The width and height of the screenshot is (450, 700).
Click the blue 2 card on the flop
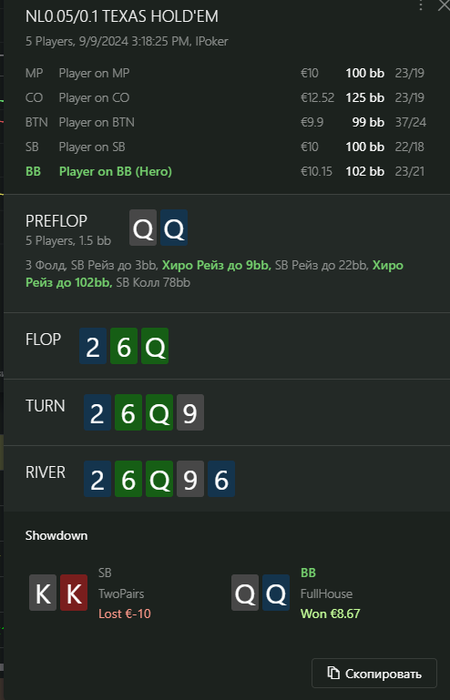point(93,346)
